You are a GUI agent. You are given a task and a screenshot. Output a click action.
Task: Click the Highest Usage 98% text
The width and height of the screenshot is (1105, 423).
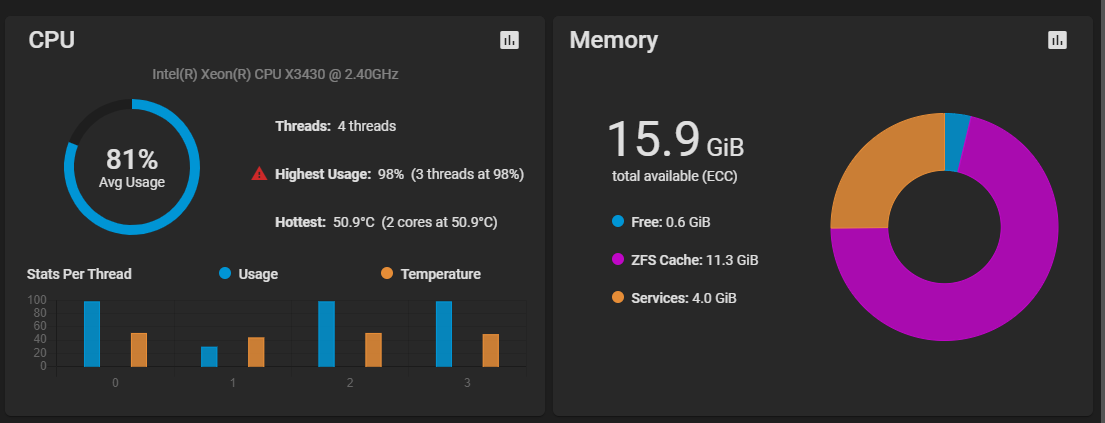pyautogui.click(x=390, y=174)
